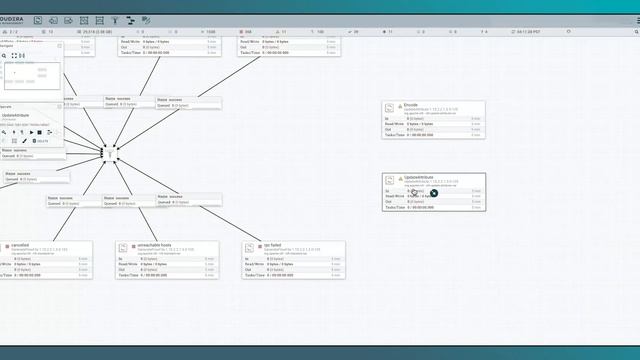This screenshot has width=640, height=360.
Task: Click the stopped components count in status bar
Action: tap(246, 31)
